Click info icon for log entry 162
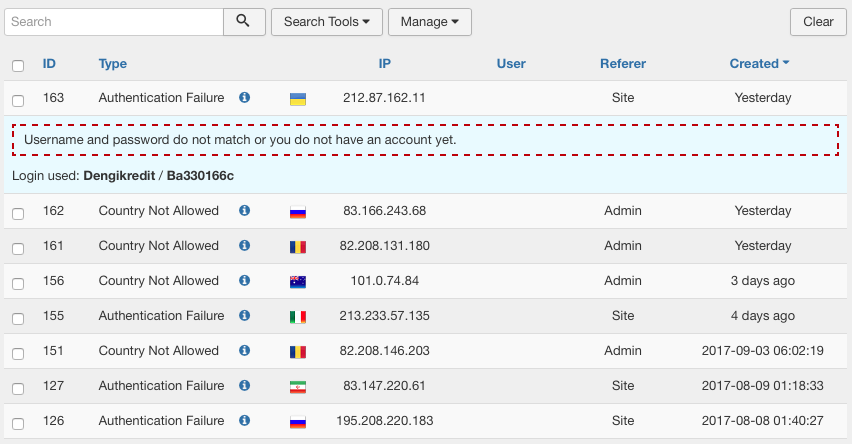The image size is (852, 444). point(245,211)
